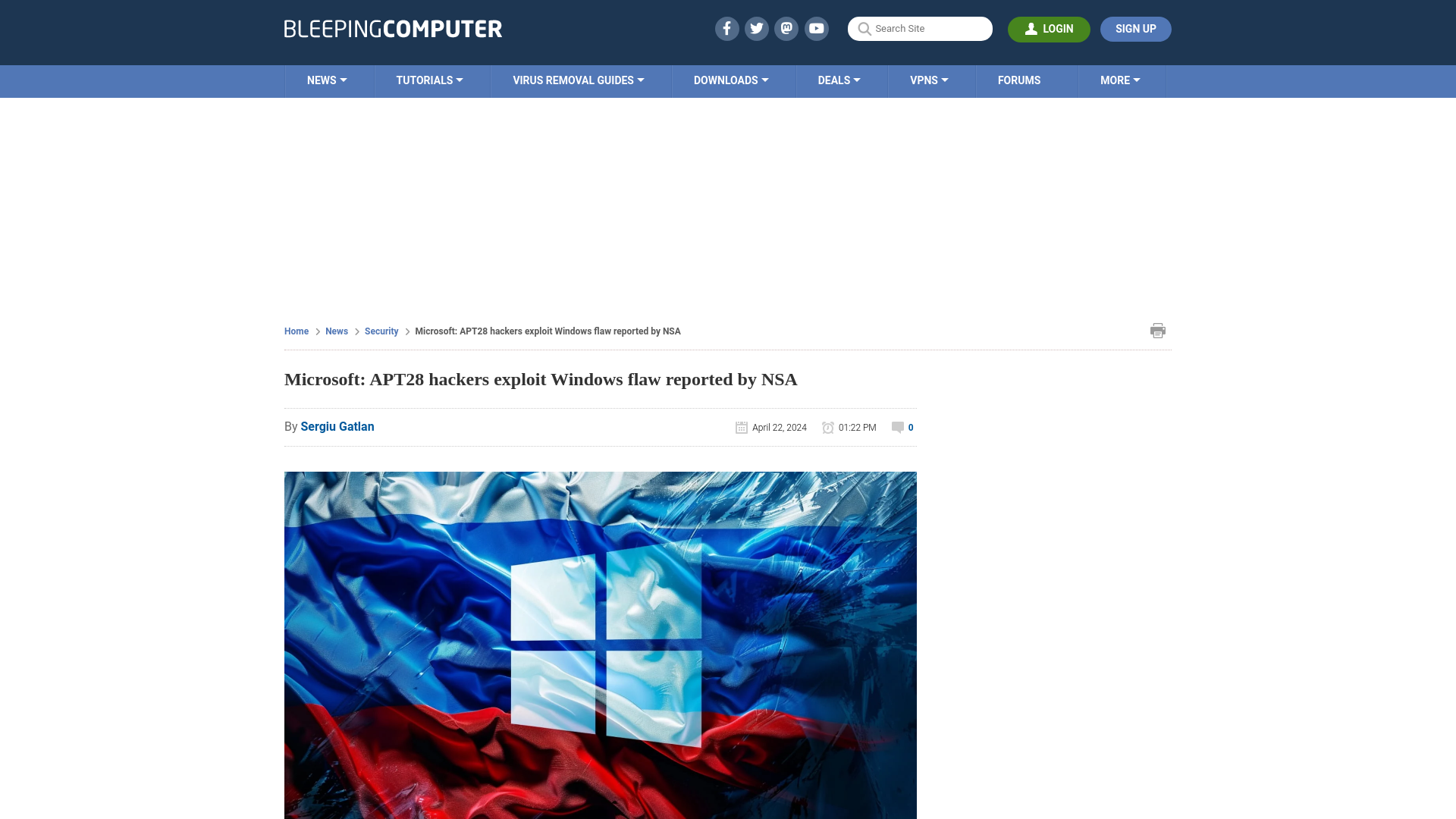Click the BleepingComputer Facebook icon

tap(727, 28)
